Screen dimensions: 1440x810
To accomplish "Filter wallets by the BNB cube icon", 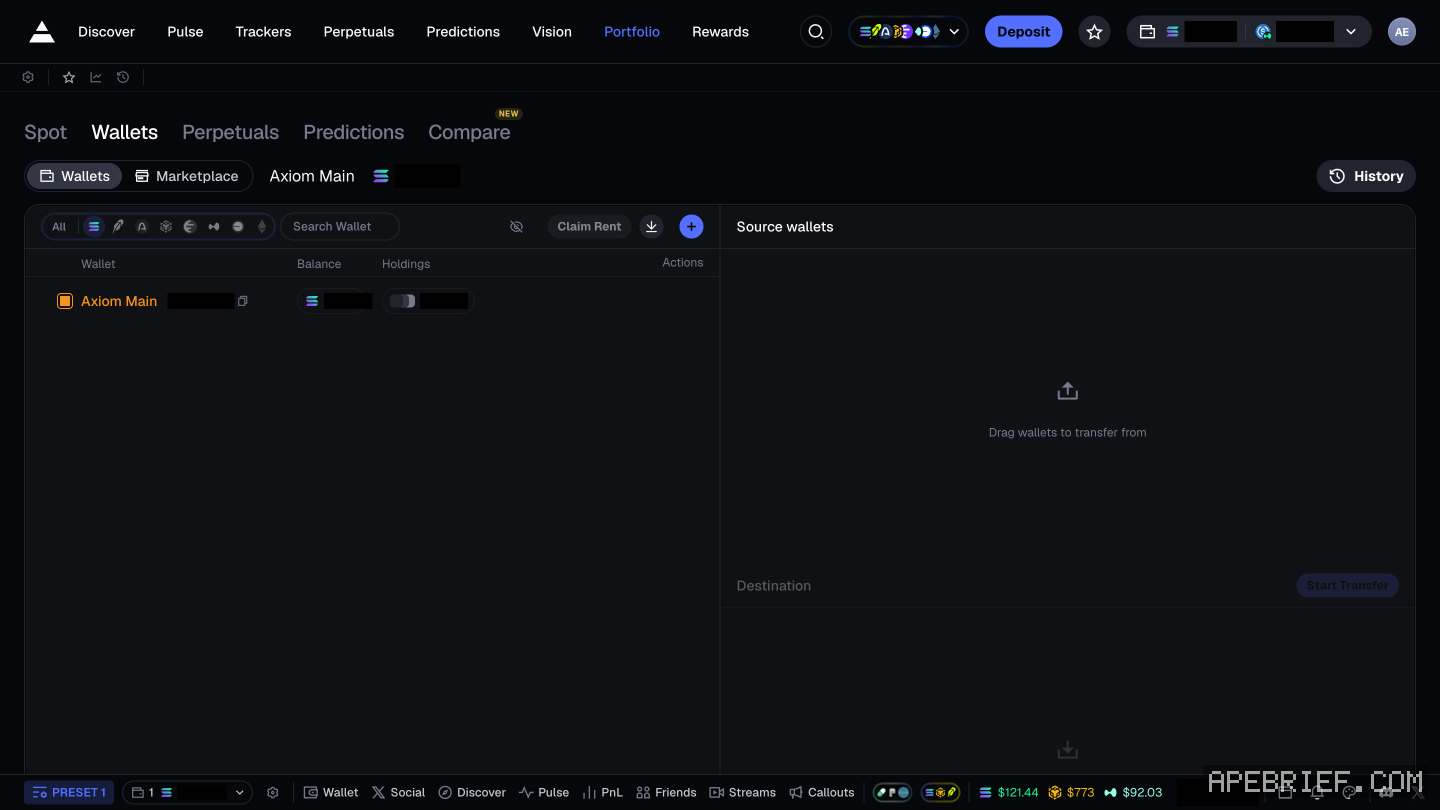I will (x=166, y=227).
